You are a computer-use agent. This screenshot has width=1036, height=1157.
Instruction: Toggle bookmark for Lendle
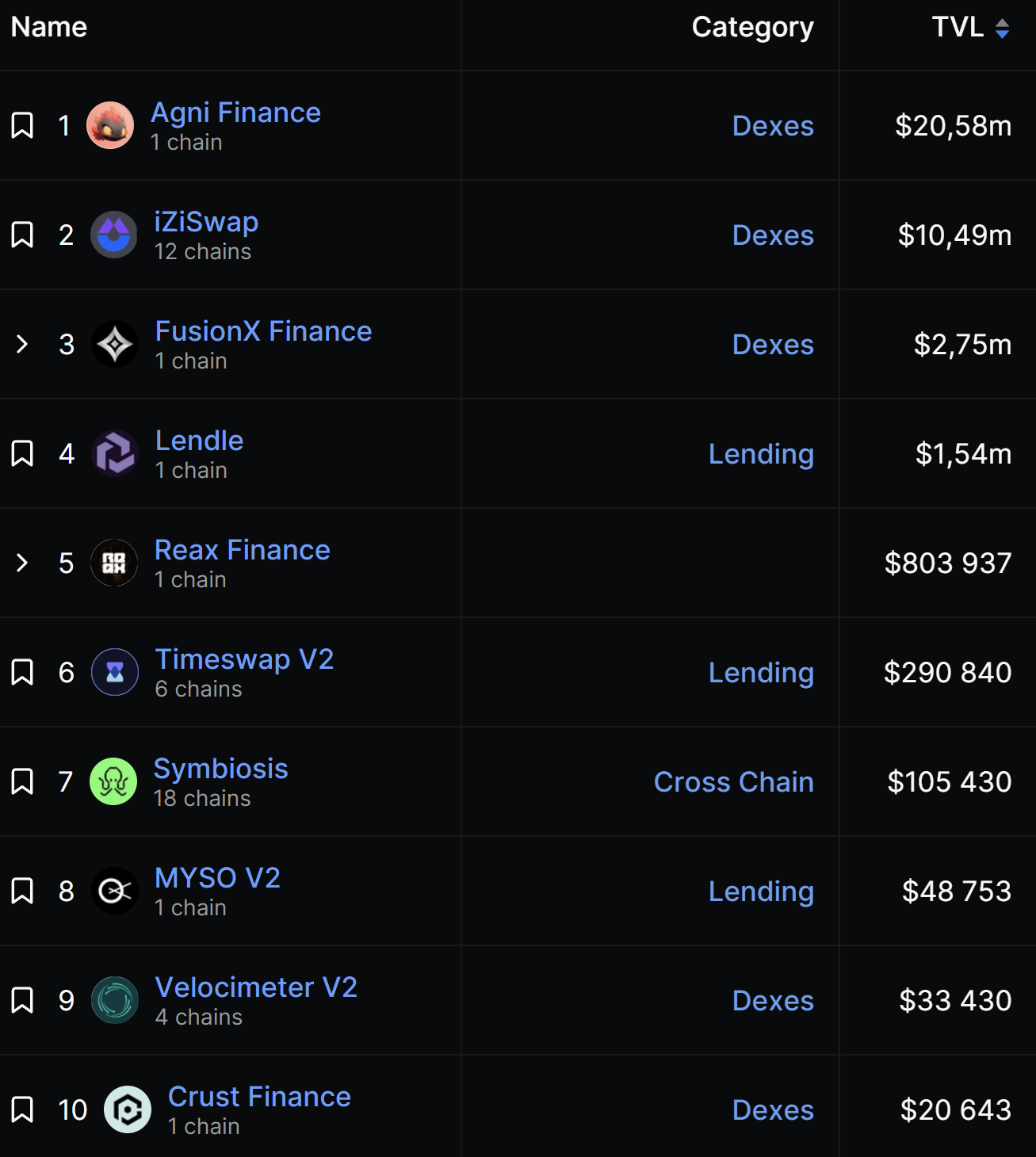pyautogui.click(x=22, y=453)
